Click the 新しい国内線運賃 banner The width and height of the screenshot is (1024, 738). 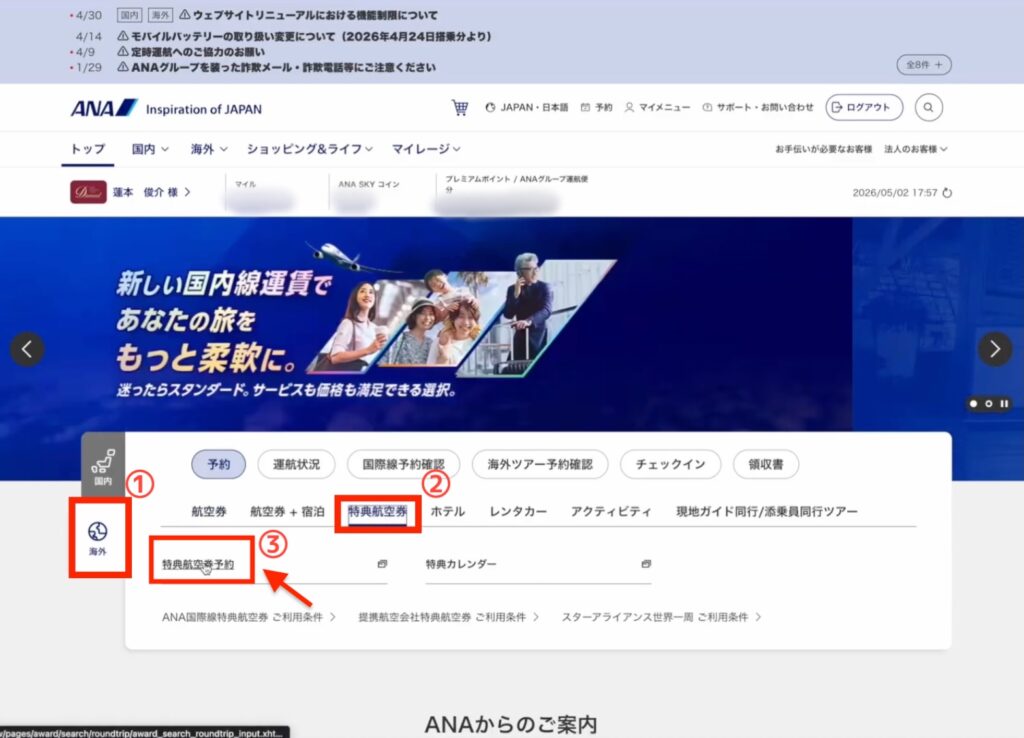click(x=426, y=325)
